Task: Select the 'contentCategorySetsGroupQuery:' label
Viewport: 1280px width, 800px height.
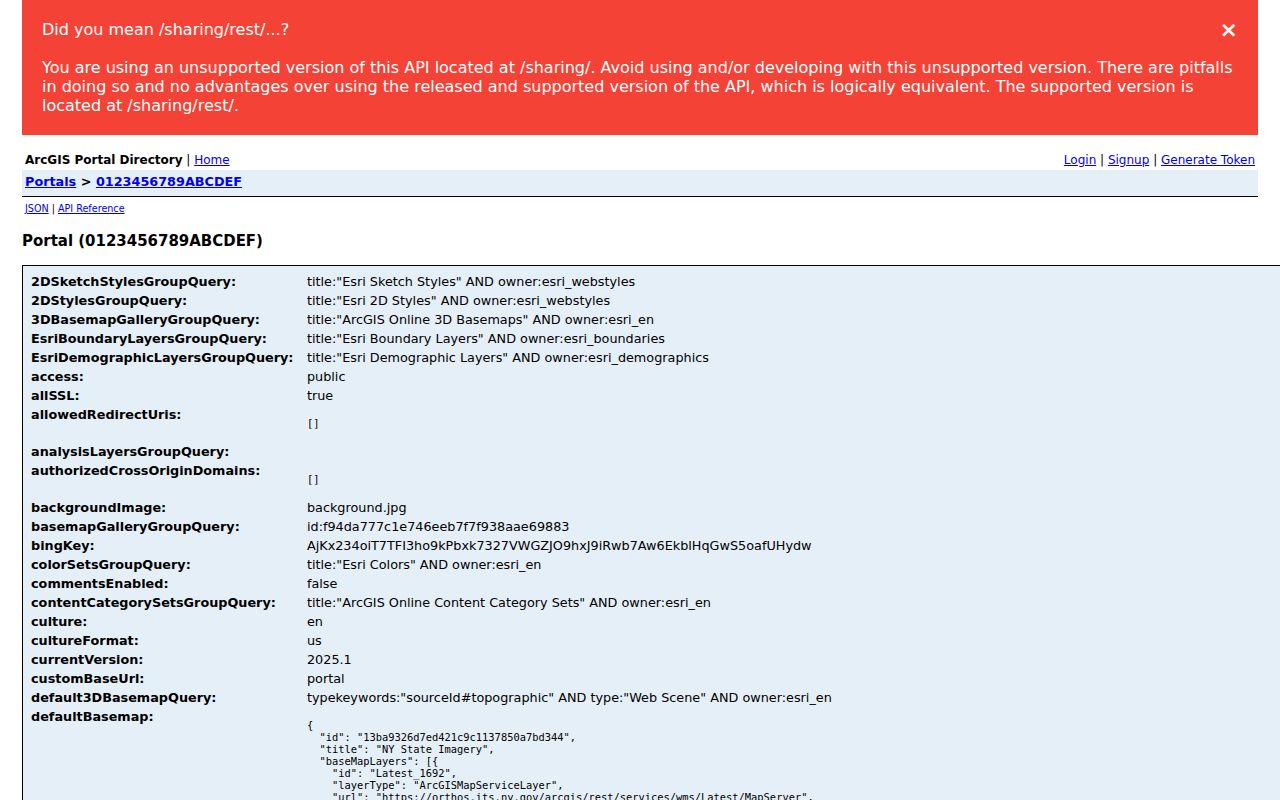Action: (153, 603)
